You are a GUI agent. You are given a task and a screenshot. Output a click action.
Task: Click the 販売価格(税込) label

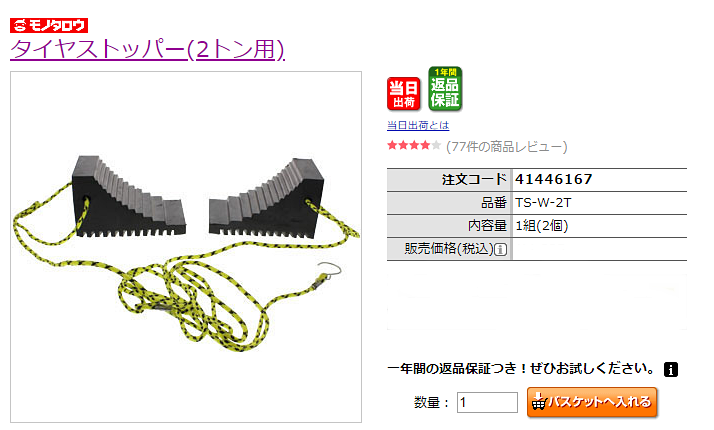coord(449,249)
